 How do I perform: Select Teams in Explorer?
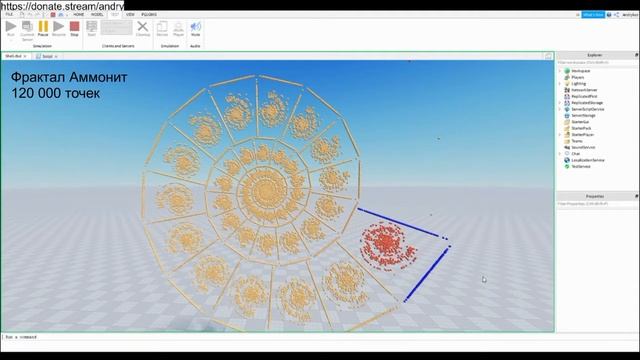[577, 141]
